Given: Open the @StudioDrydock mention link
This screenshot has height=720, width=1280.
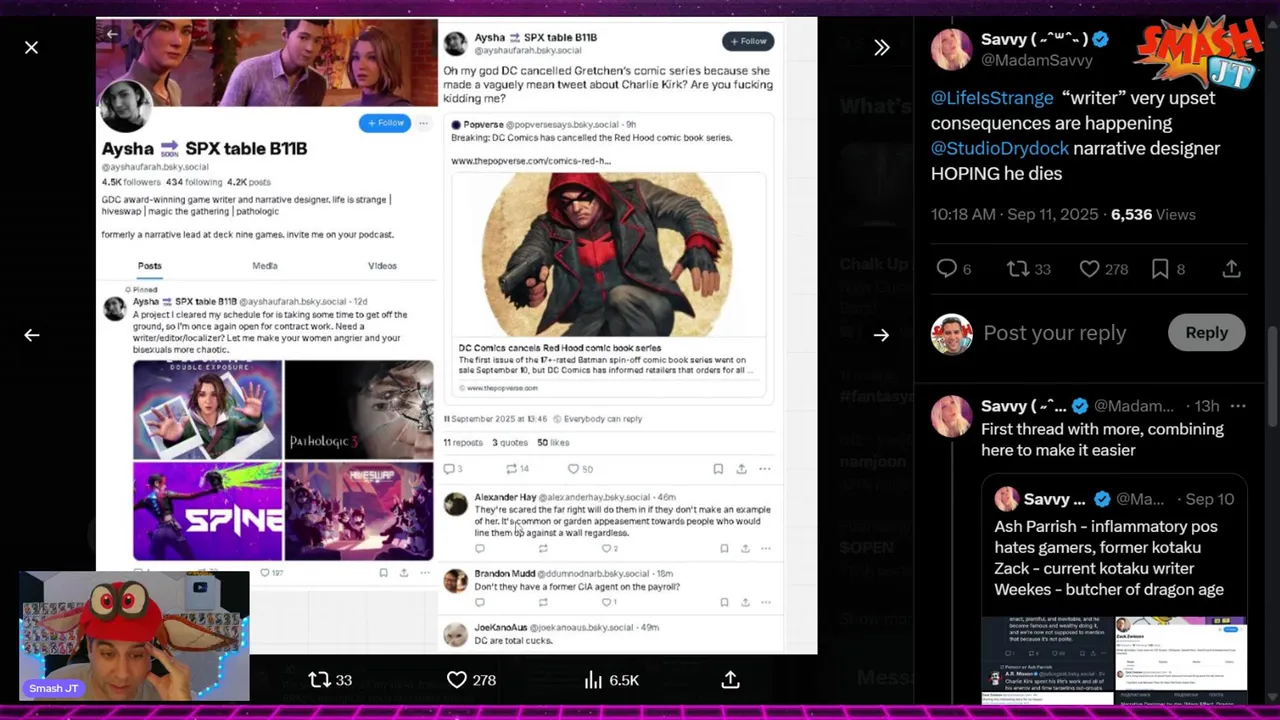Looking at the screenshot, I should [x=1000, y=148].
